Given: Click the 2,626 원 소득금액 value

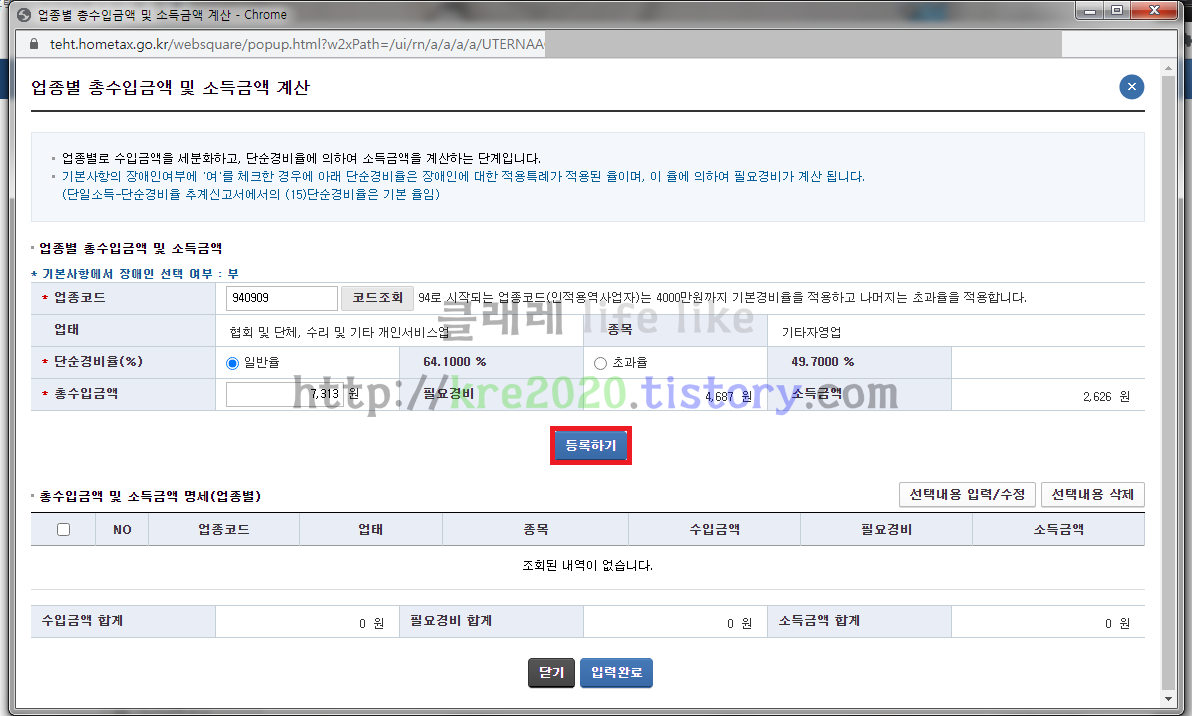Looking at the screenshot, I should pyautogui.click(x=1106, y=397).
